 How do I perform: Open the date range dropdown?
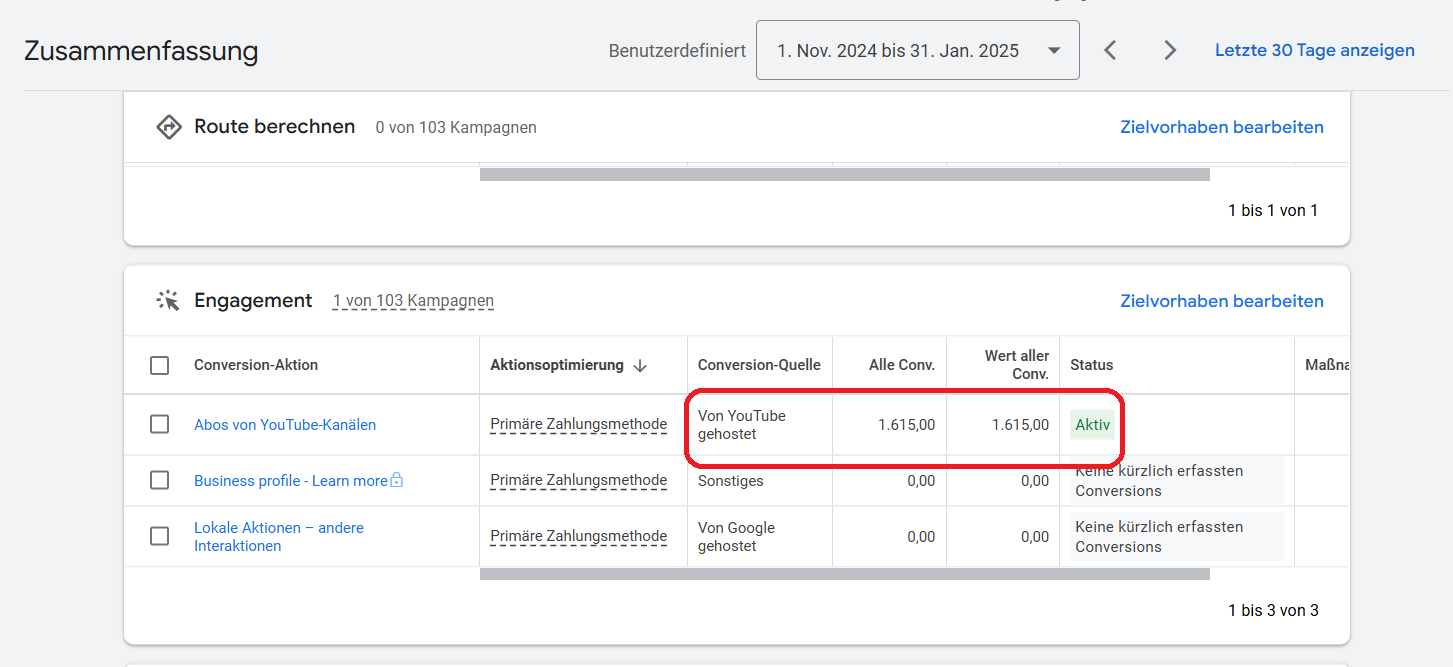(x=917, y=50)
